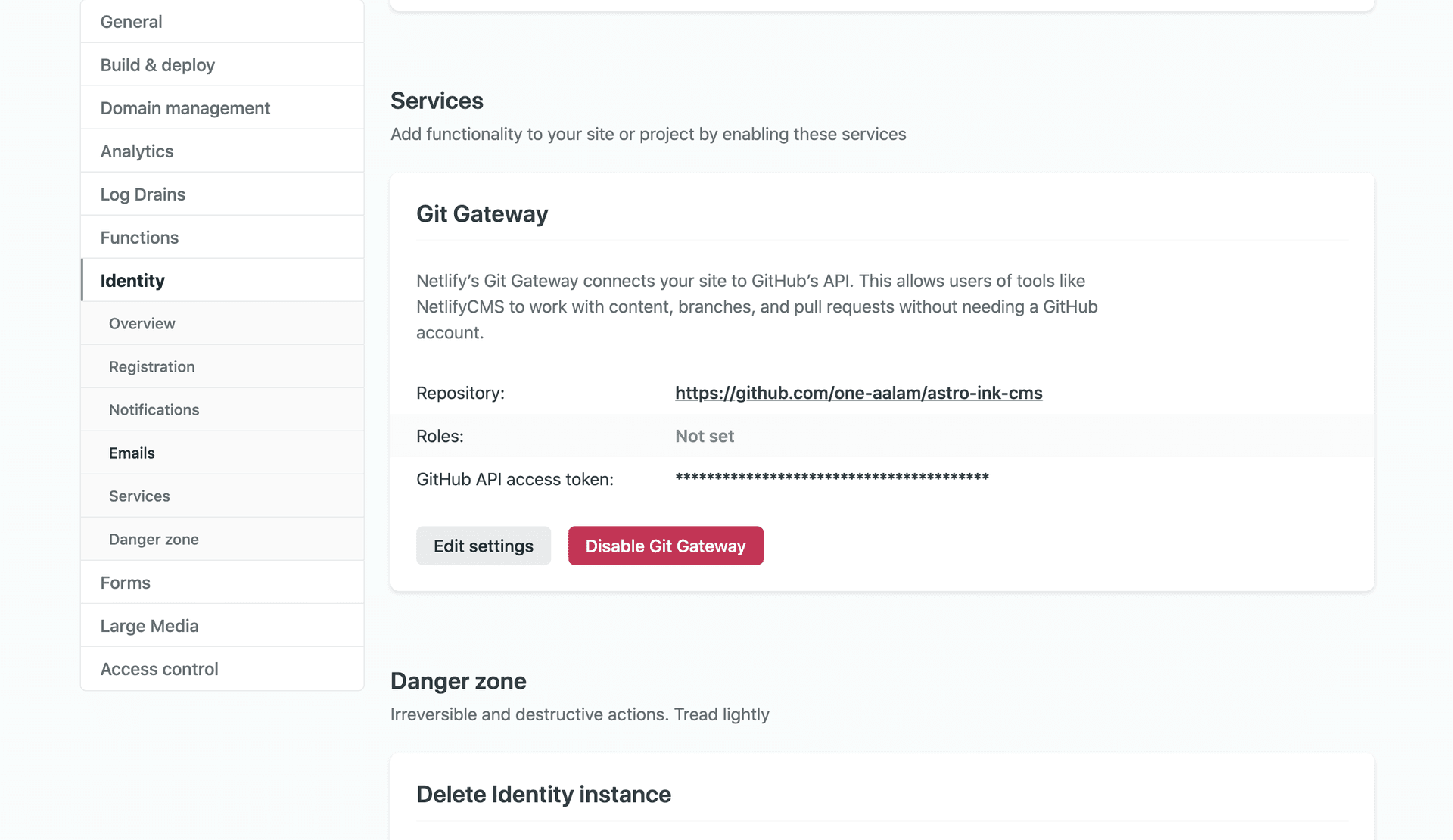Image resolution: width=1453 pixels, height=840 pixels.
Task: Click the Roles 'Not set' value
Action: 704,436
